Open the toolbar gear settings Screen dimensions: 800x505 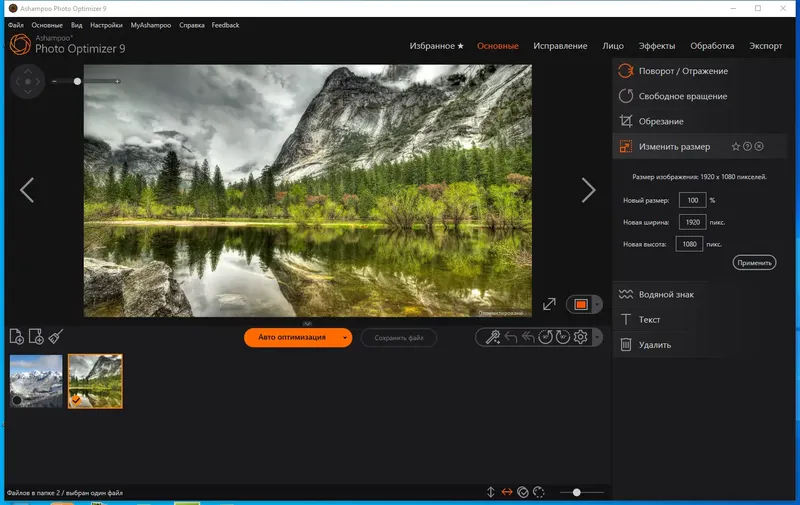(x=581, y=337)
